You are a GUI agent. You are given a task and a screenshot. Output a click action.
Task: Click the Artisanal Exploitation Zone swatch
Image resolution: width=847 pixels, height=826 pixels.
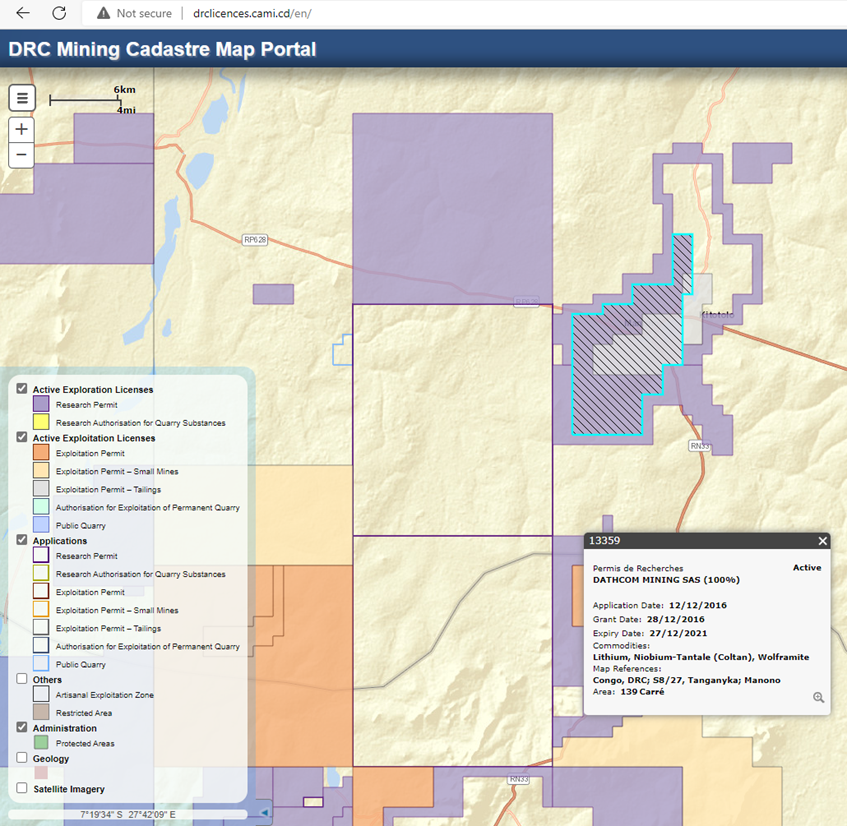(41, 694)
